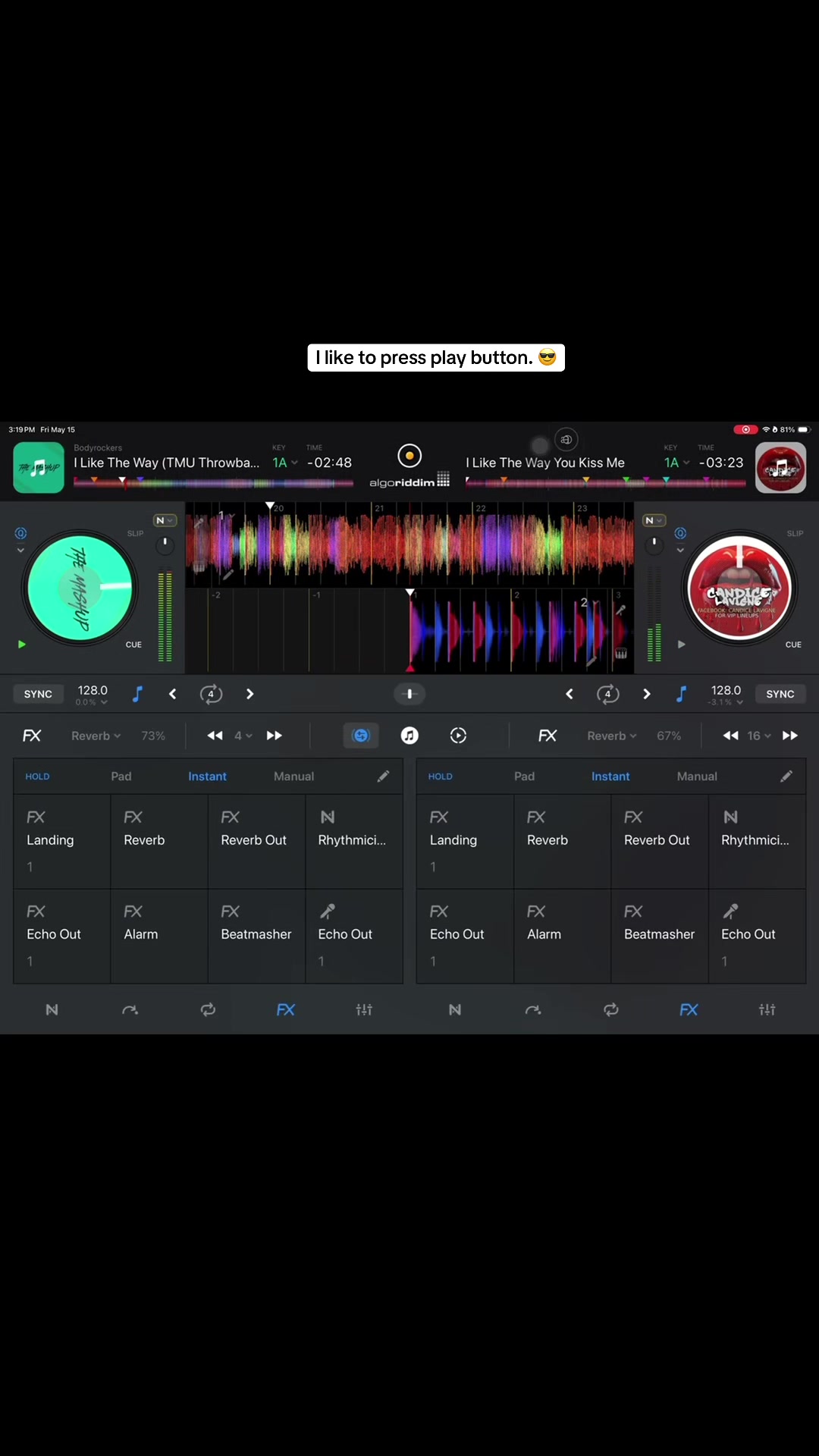Open right deck Neural Mix bottom tab

pos(455,1010)
